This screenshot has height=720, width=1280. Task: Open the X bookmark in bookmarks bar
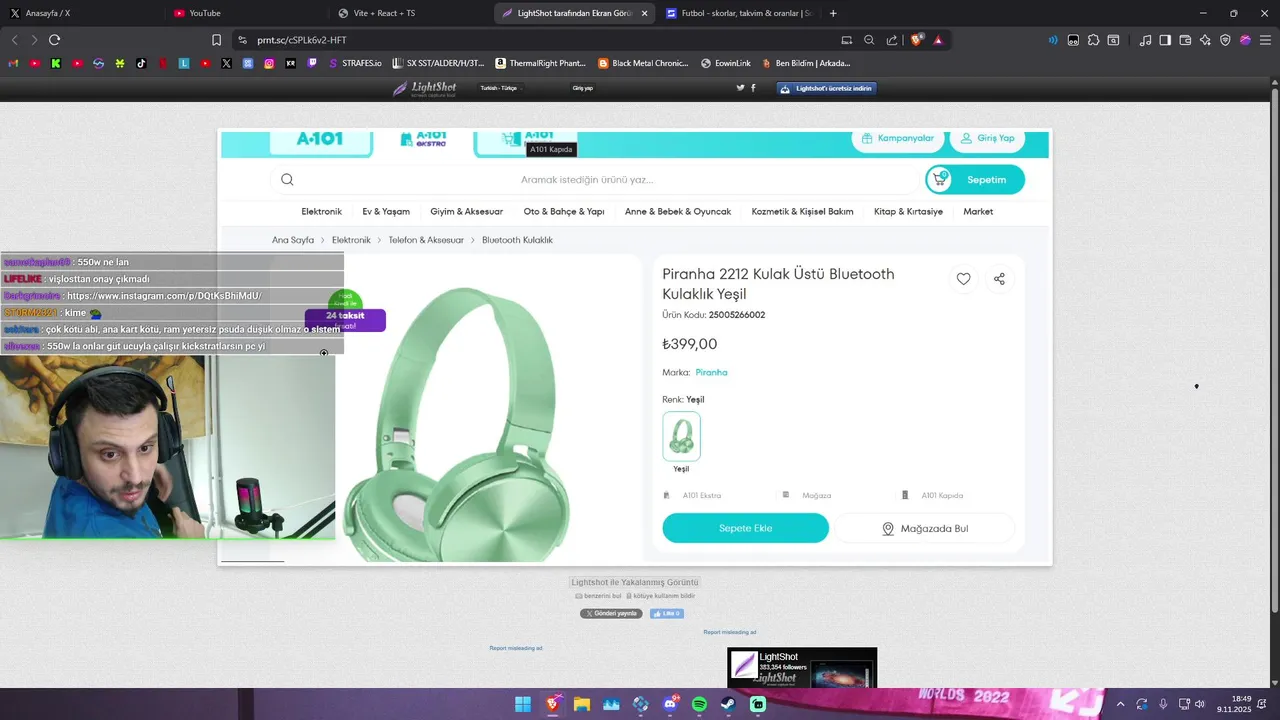(226, 63)
